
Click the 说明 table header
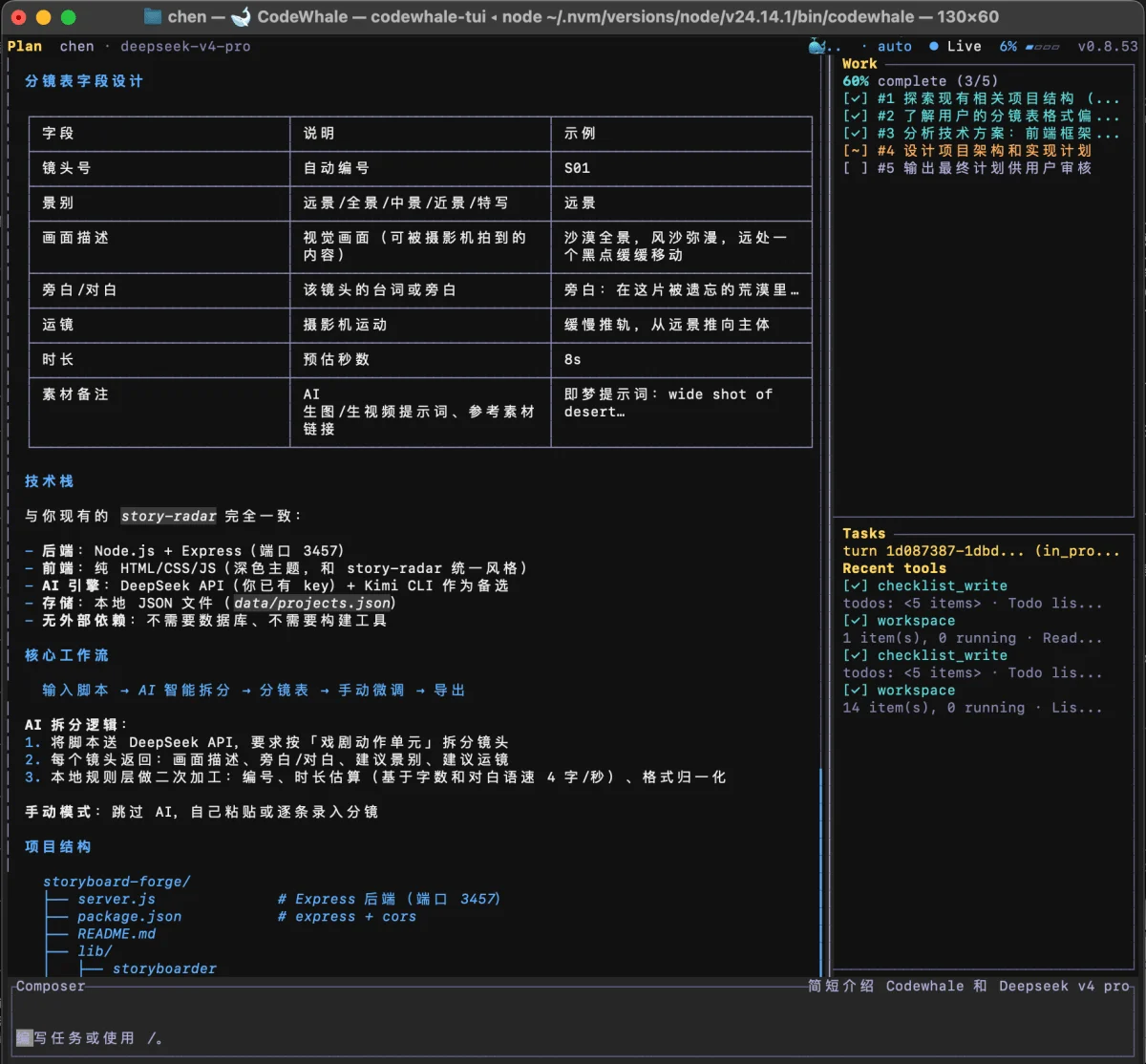[x=319, y=133]
